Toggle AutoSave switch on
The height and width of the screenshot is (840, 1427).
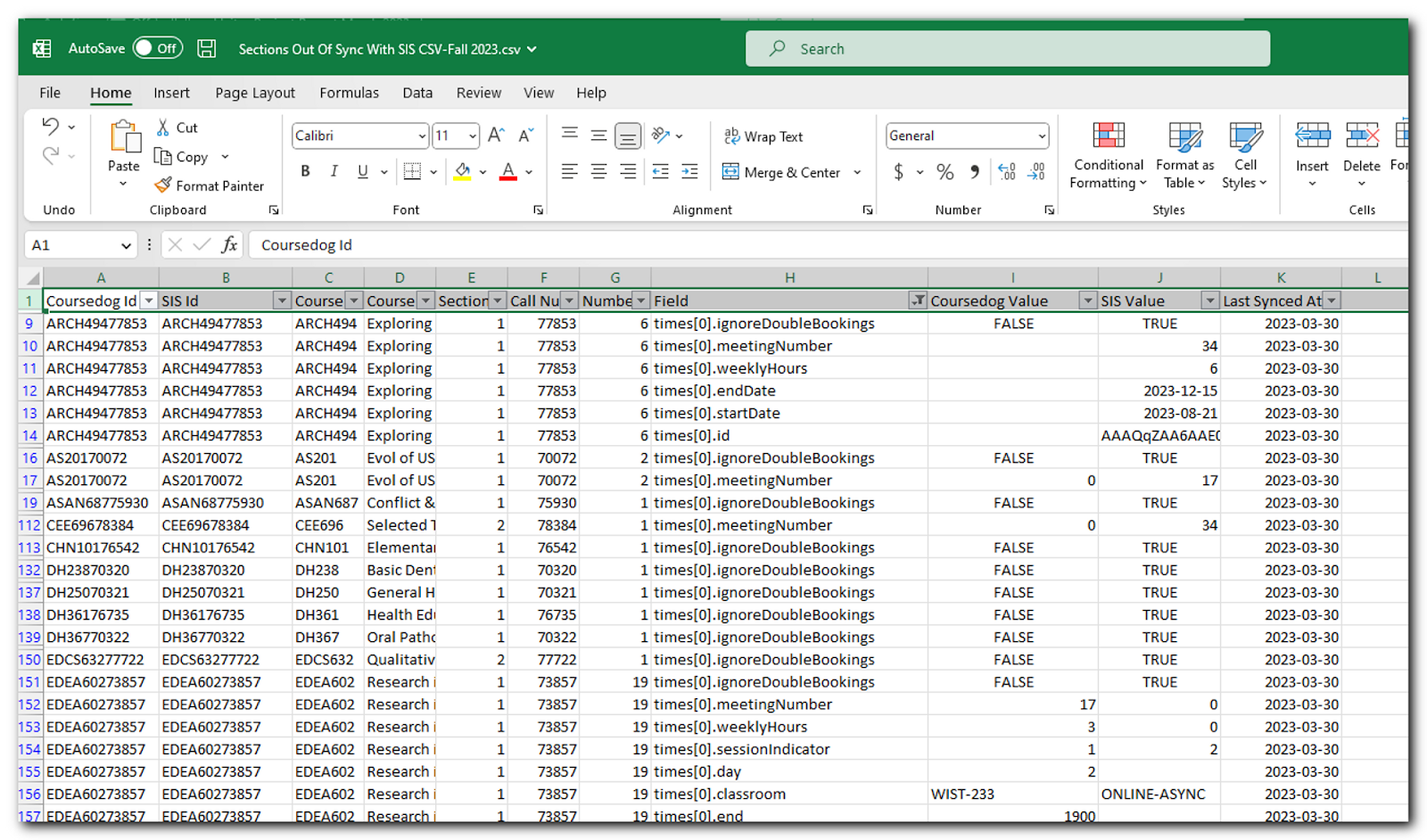[x=157, y=48]
